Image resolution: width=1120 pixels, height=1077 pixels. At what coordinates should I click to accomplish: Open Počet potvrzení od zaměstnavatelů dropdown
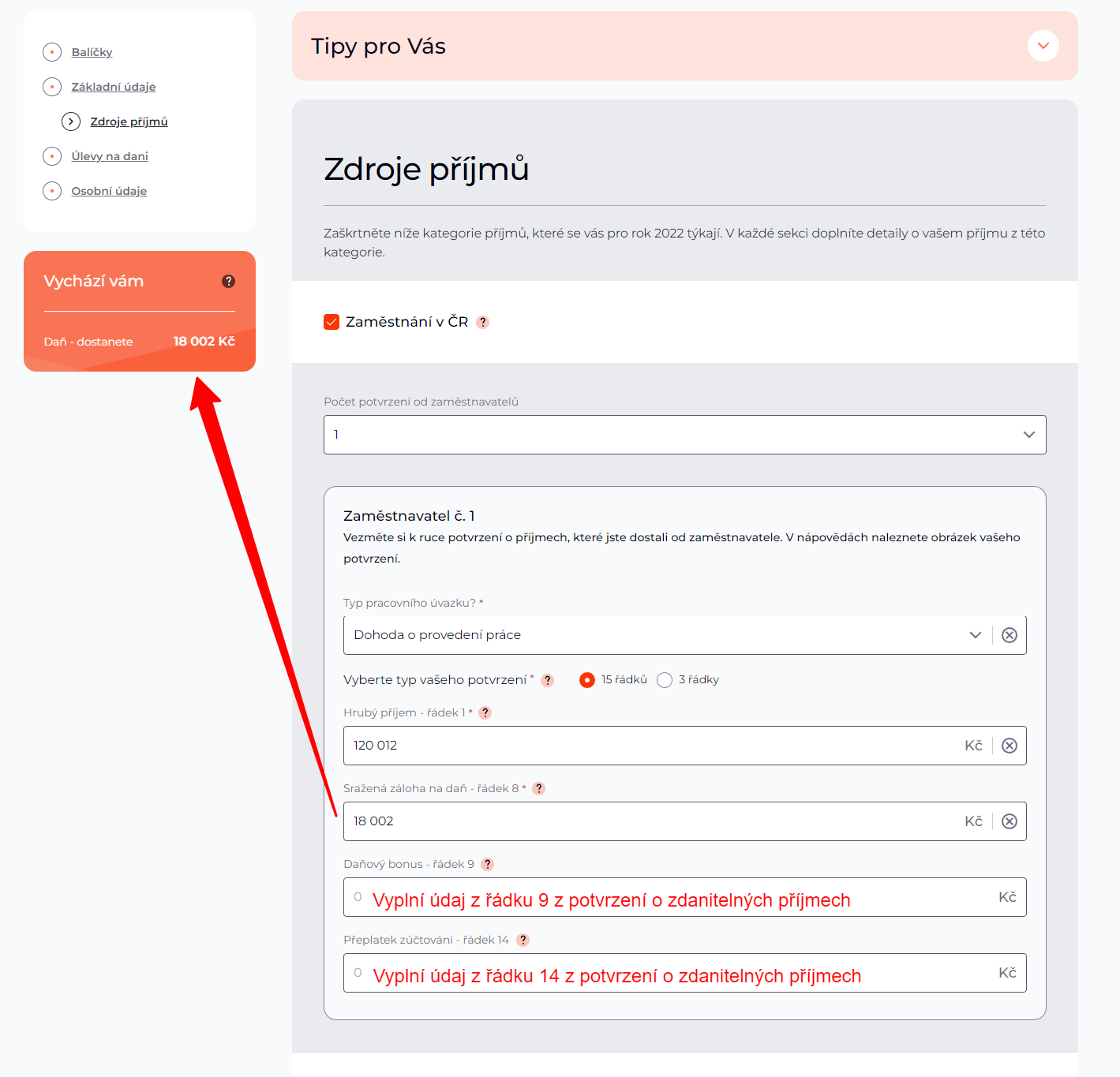pyautogui.click(x=684, y=435)
